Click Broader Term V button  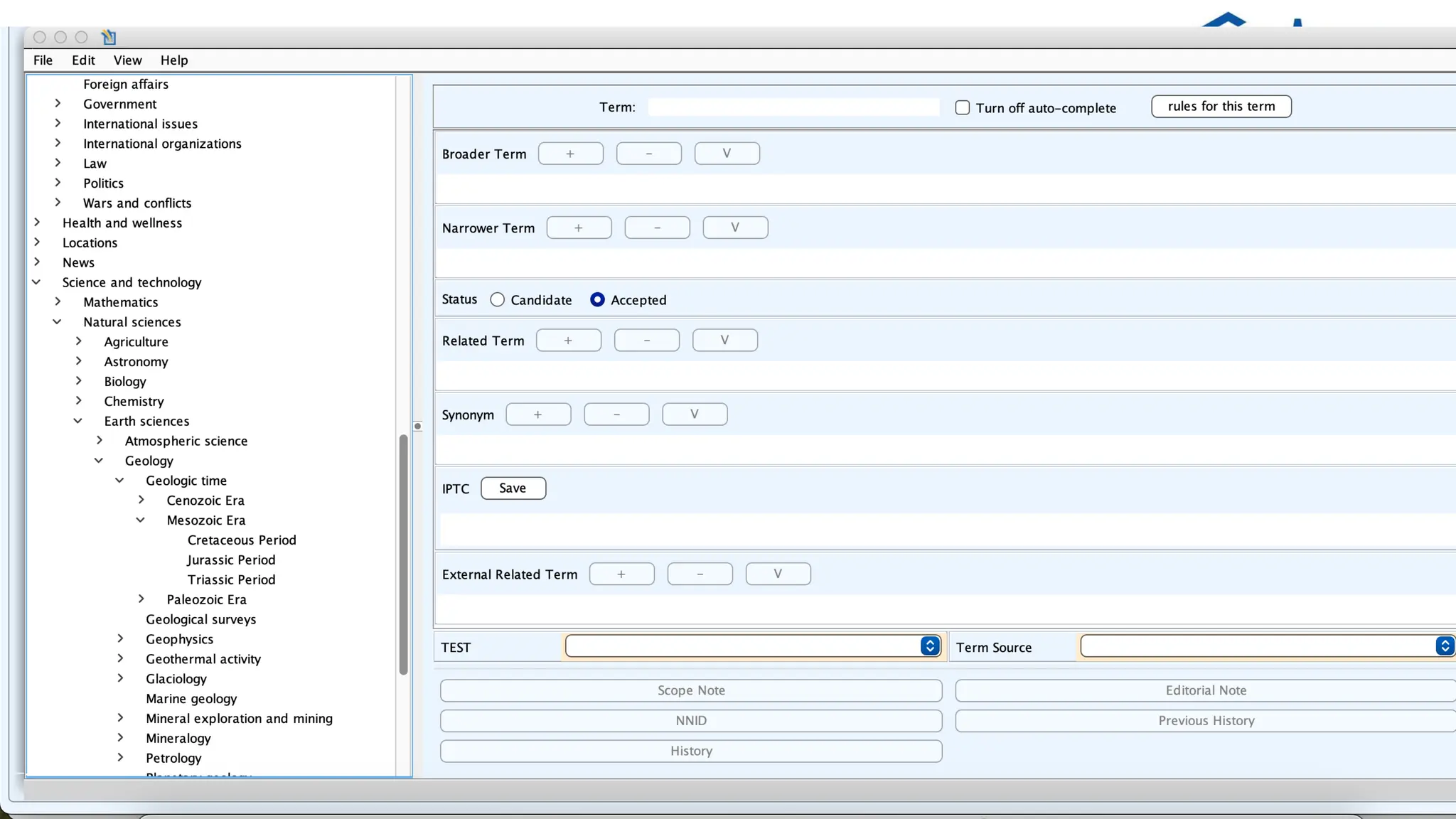727,154
